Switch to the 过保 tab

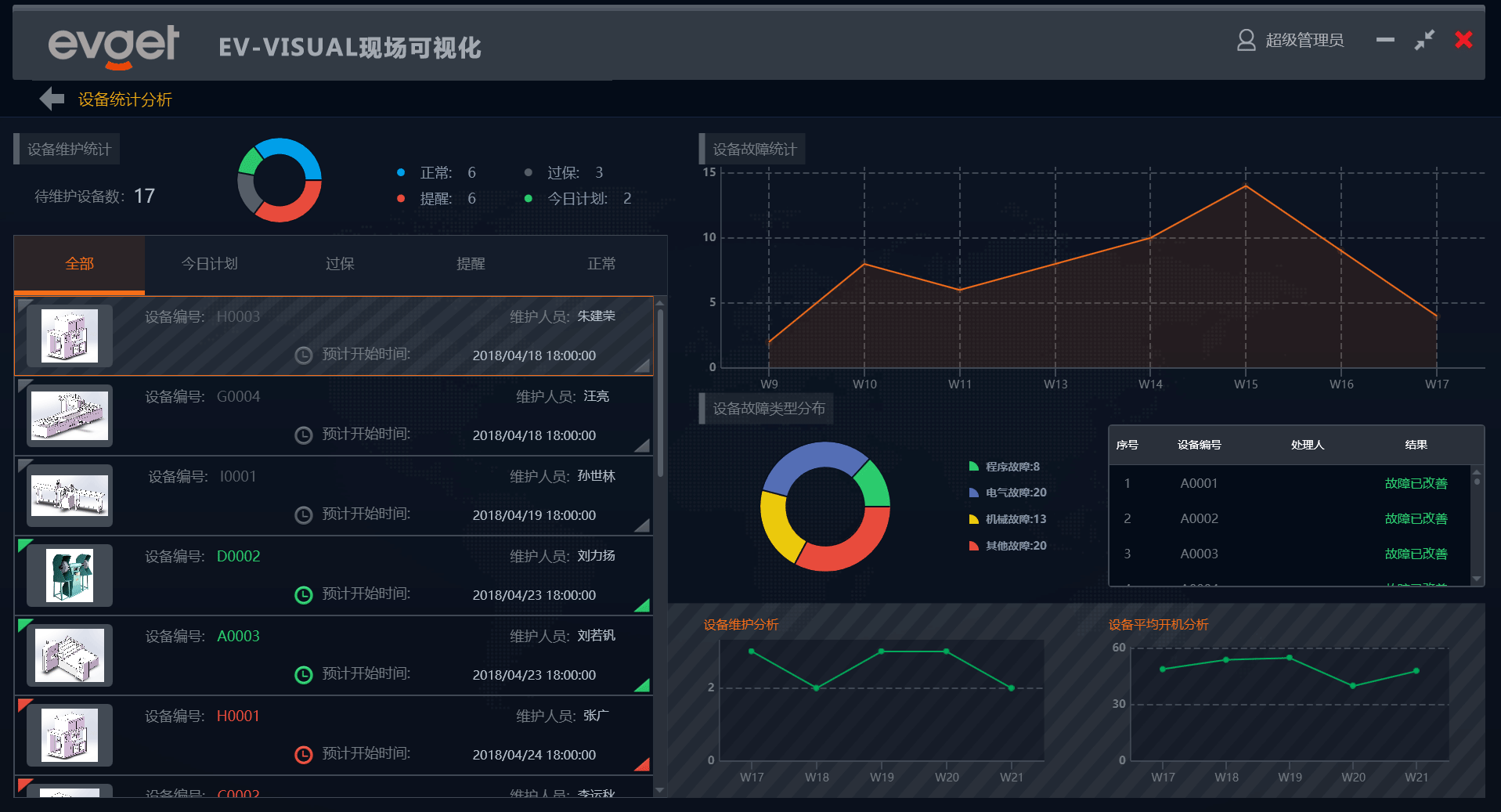[x=340, y=264]
